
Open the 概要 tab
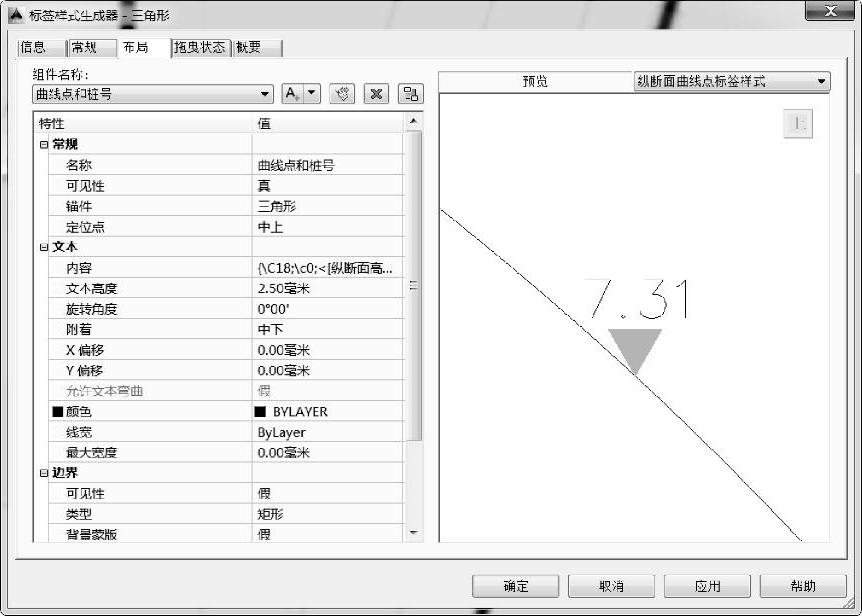click(257, 48)
